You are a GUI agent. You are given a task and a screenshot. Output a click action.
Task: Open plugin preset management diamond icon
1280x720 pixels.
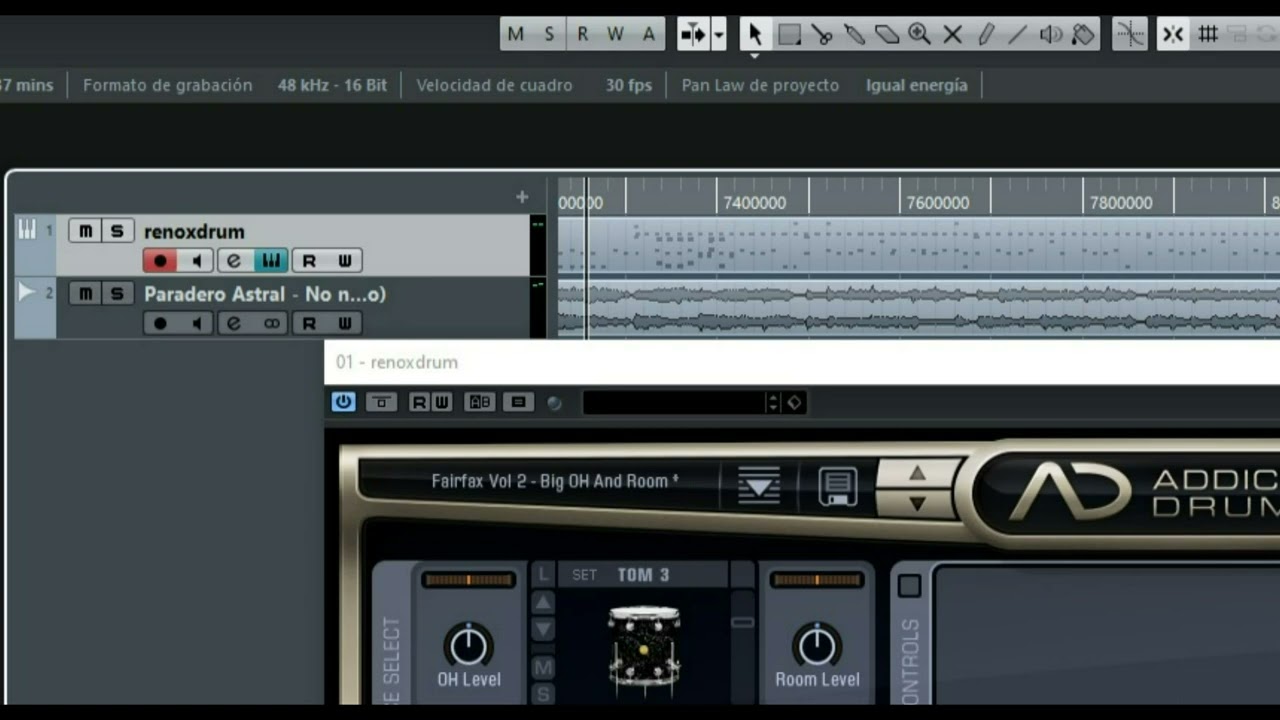[794, 402]
